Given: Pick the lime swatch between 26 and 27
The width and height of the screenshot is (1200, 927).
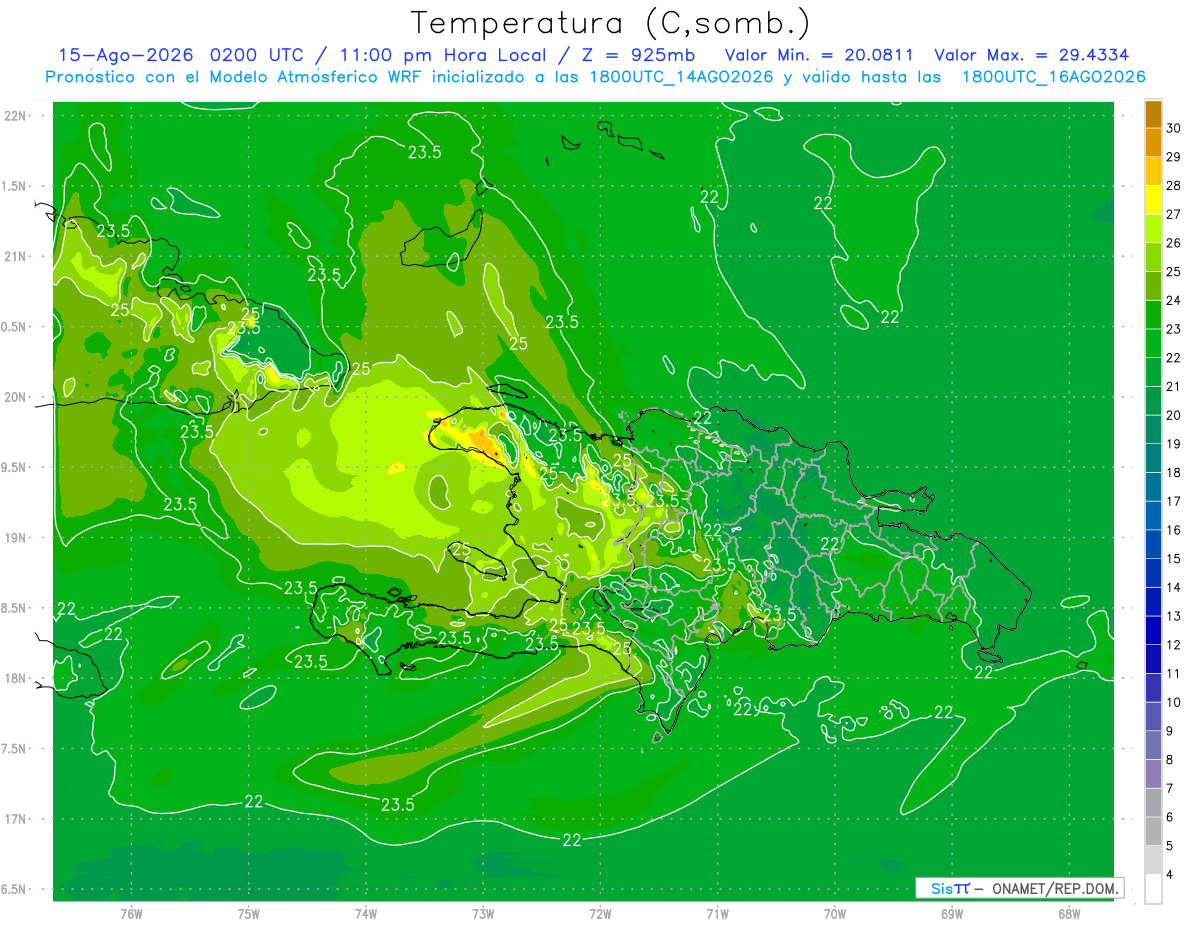Looking at the screenshot, I should pyautogui.click(x=1153, y=228).
